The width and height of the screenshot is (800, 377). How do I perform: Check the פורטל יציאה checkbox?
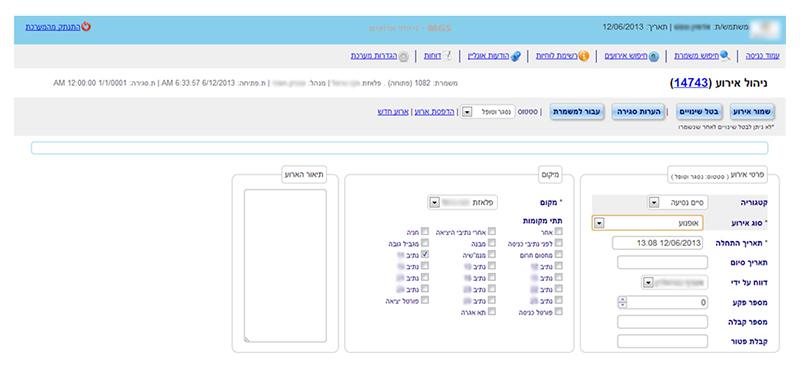(425, 300)
